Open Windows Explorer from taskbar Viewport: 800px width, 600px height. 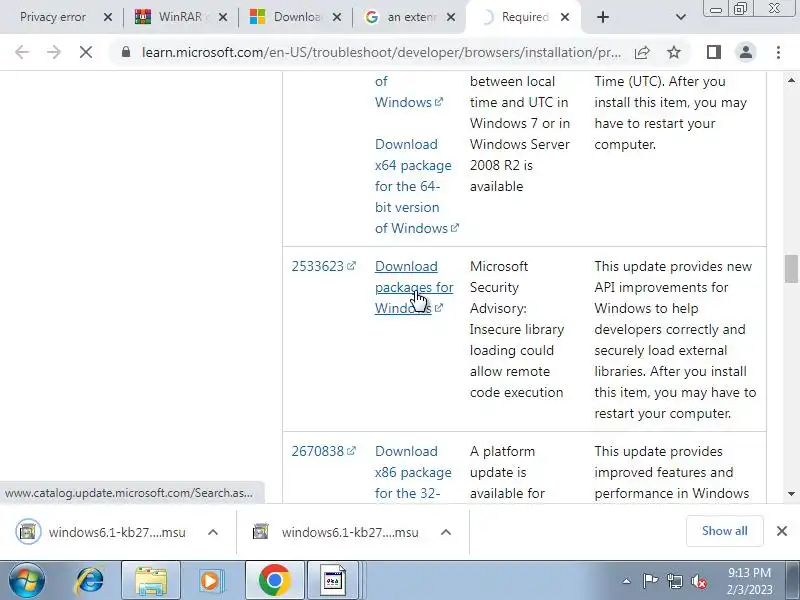coord(151,580)
